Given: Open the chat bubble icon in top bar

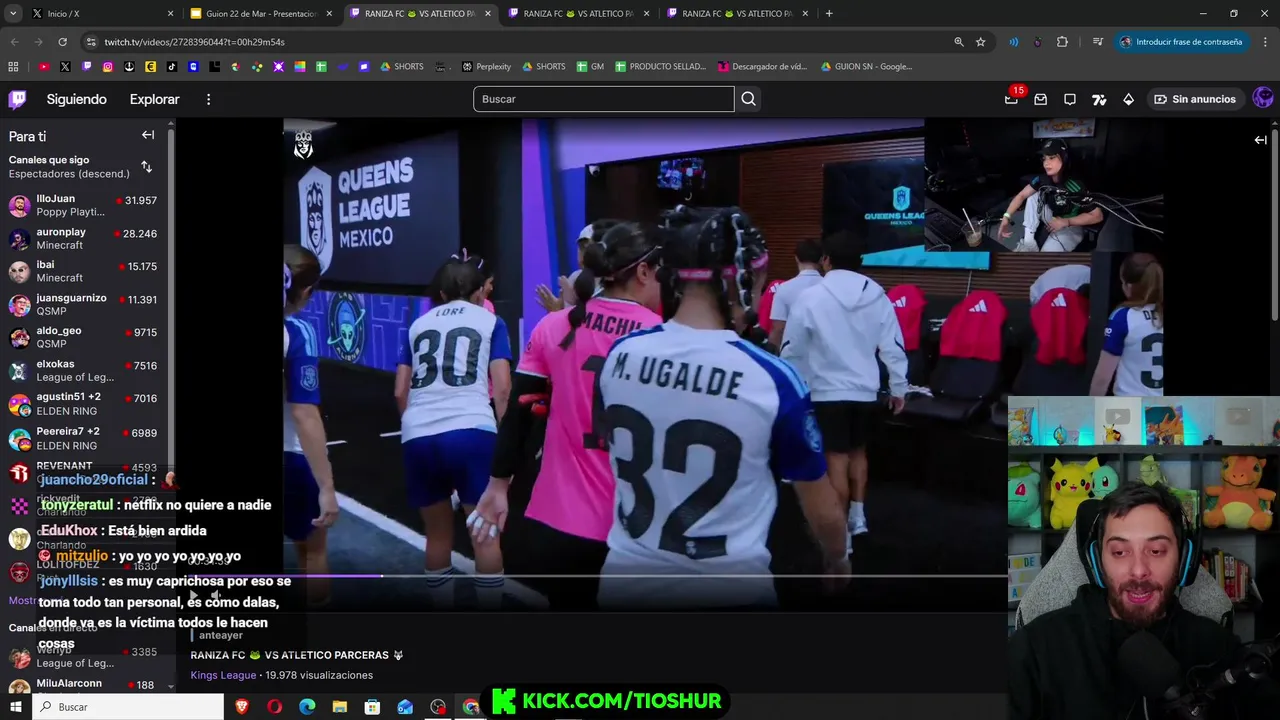Looking at the screenshot, I should pos(1070,99).
